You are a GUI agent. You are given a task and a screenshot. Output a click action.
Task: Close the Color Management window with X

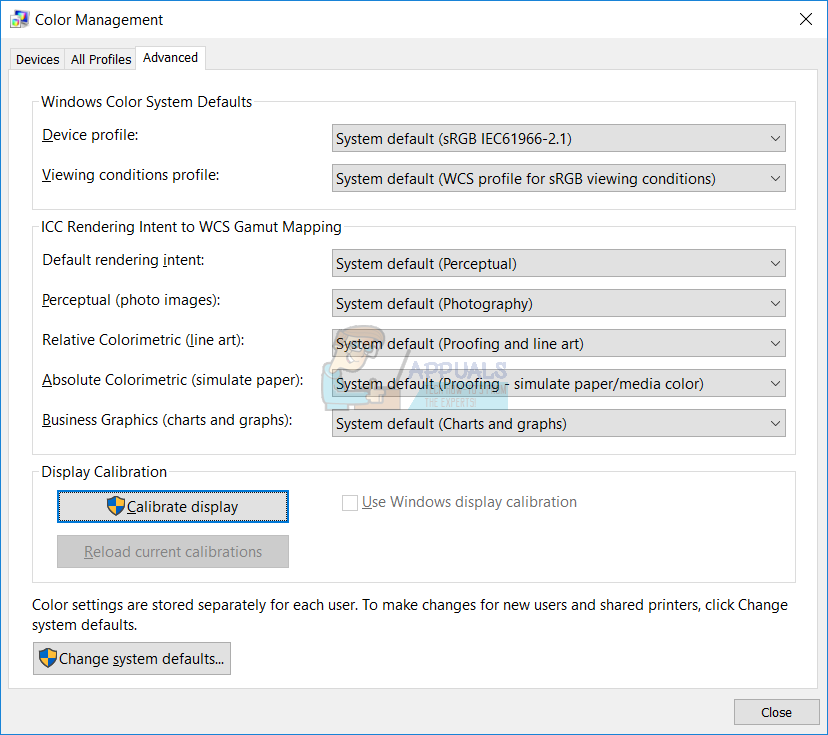pyautogui.click(x=806, y=20)
